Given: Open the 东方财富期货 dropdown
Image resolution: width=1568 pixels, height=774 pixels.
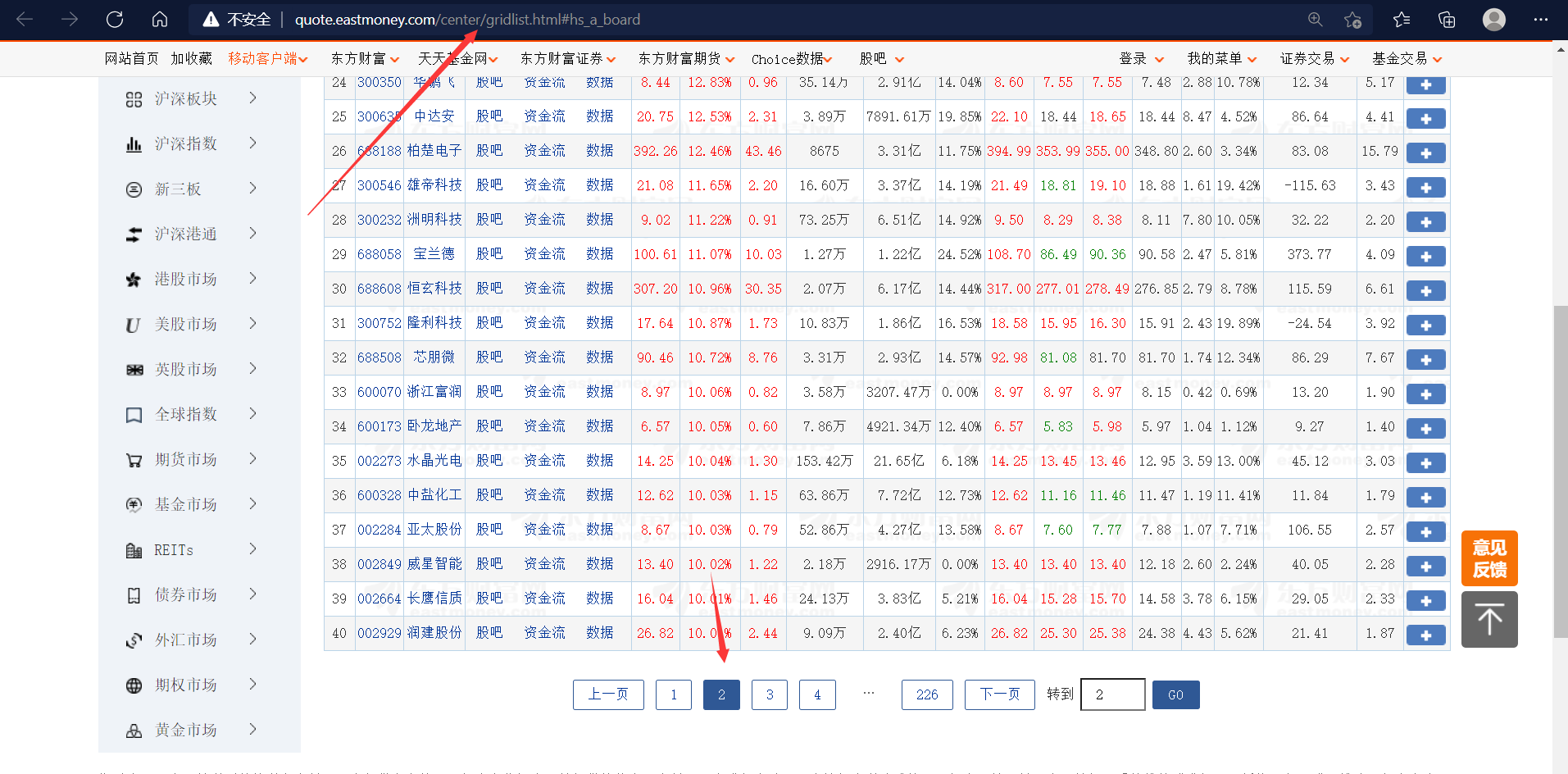Looking at the screenshot, I should (x=687, y=59).
